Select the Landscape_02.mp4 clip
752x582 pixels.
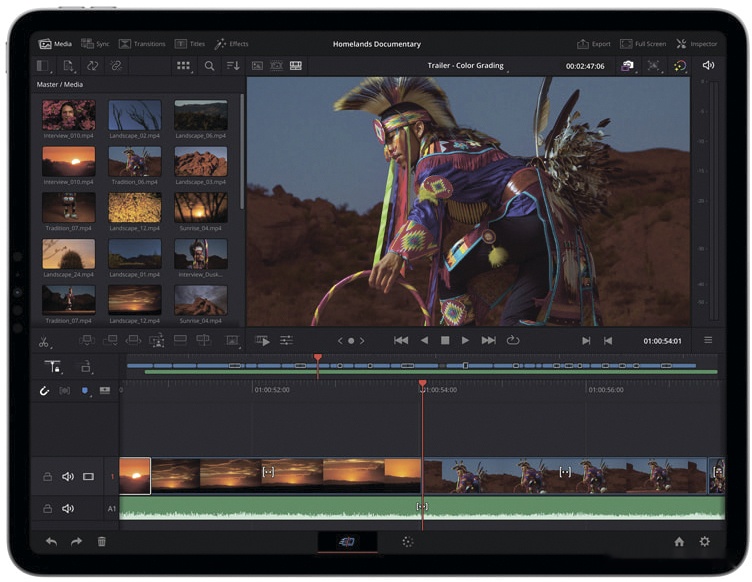(135, 115)
